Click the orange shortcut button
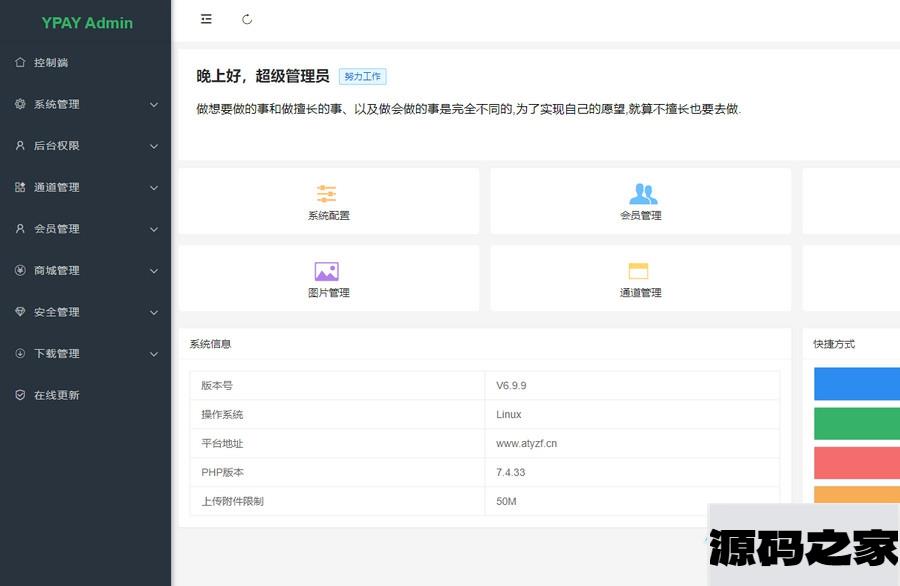This screenshot has height=586, width=900. 857,495
